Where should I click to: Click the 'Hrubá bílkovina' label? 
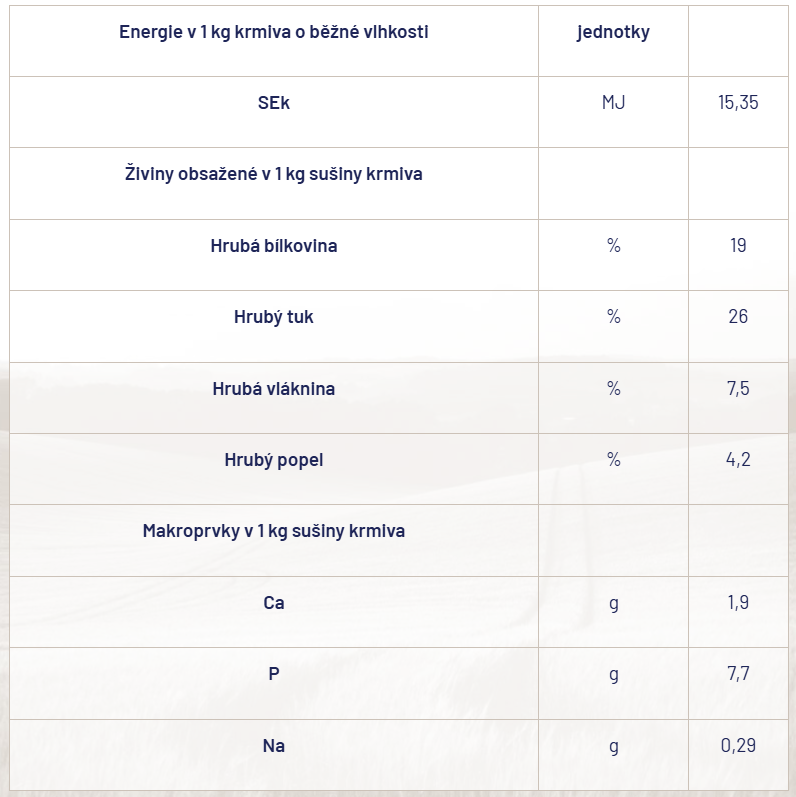point(273,246)
